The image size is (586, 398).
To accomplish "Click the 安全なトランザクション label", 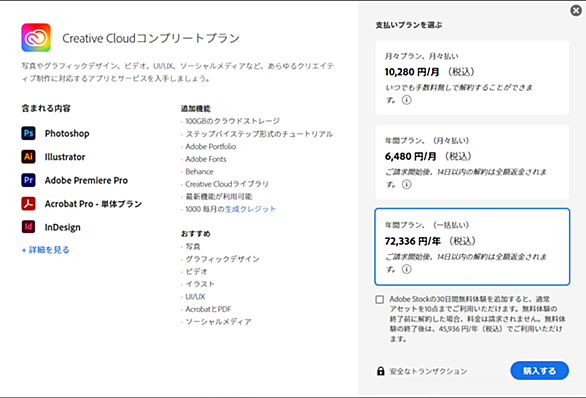I will (x=428, y=371).
